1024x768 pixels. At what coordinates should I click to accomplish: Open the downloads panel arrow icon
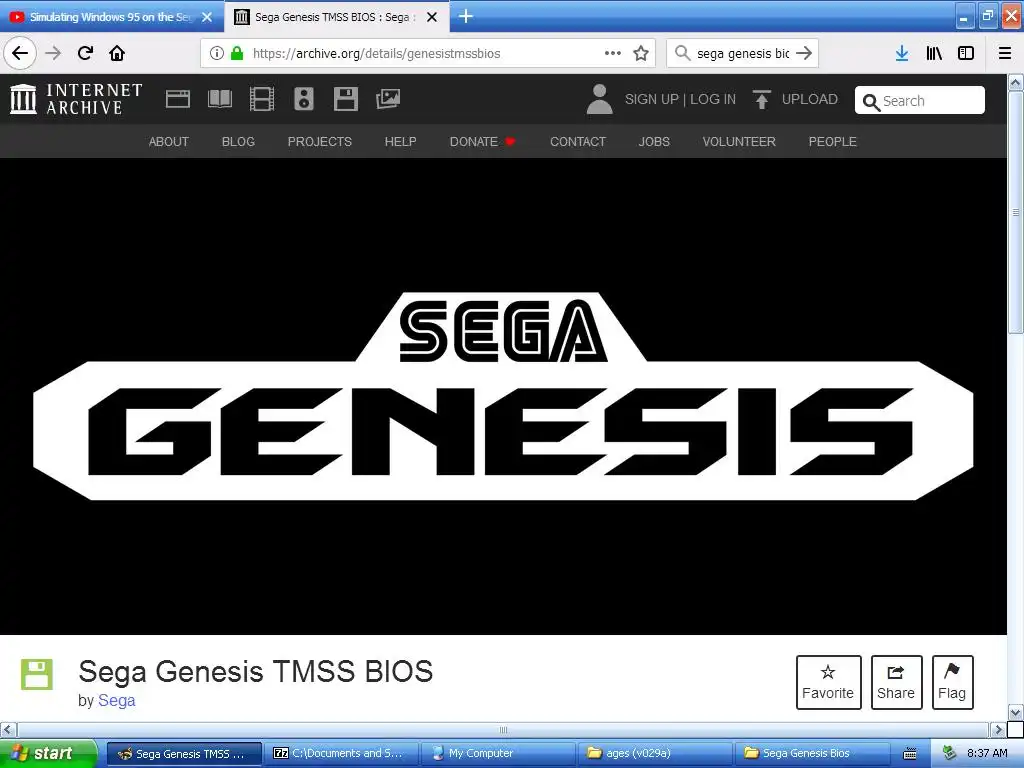pos(902,53)
